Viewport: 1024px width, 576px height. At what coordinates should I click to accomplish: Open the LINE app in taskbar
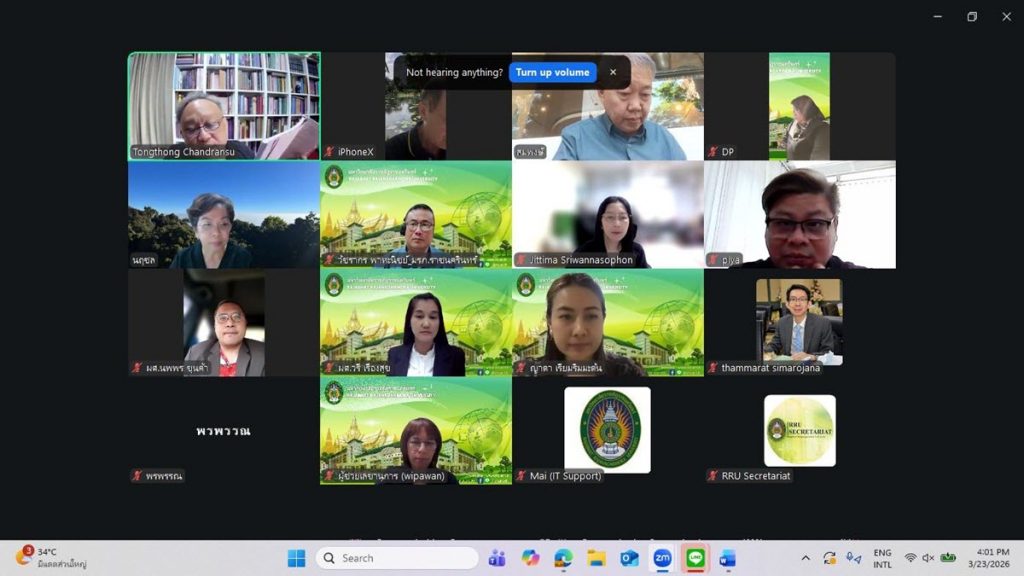tap(695, 558)
